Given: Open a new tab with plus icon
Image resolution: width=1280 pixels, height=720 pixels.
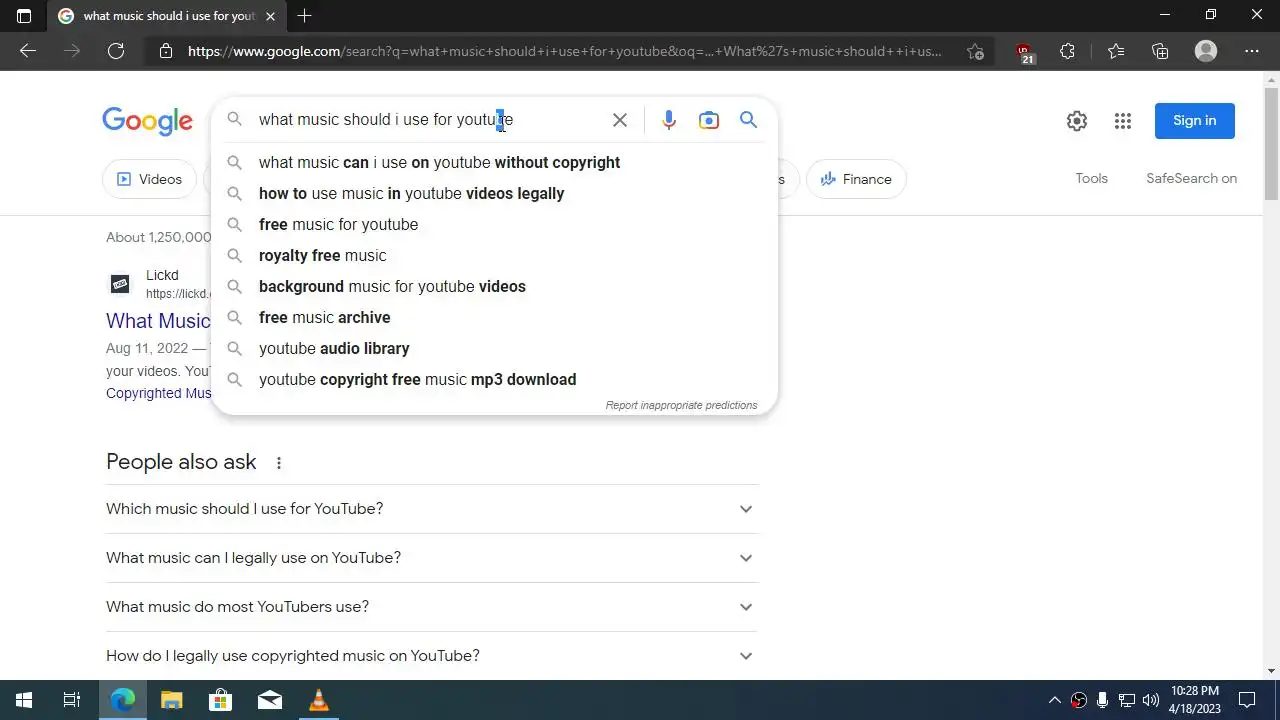Looking at the screenshot, I should click(x=305, y=16).
